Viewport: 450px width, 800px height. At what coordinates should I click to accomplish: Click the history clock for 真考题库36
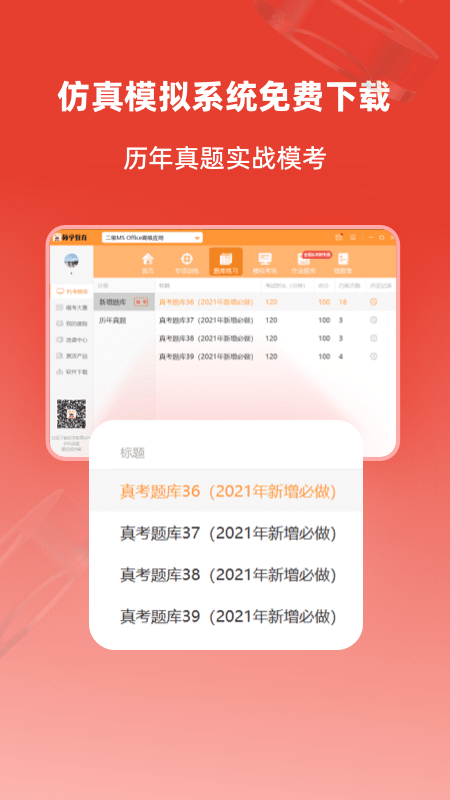coord(373,302)
